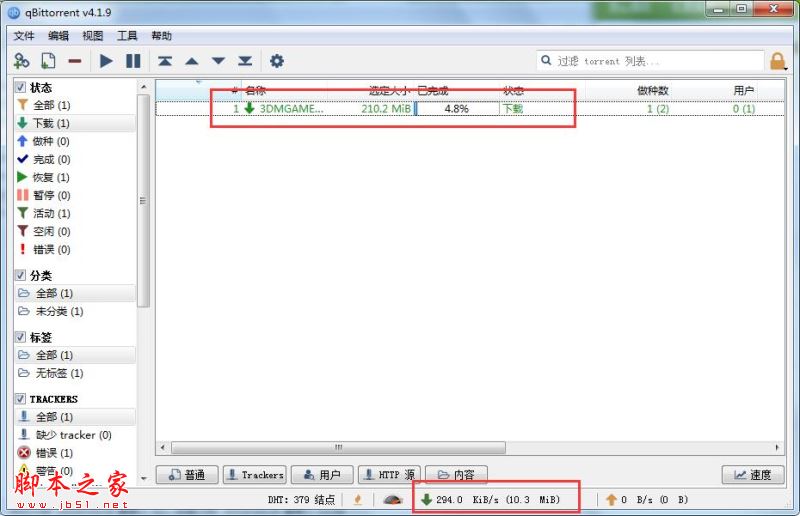Select the 完成 (0) status filter

pos(76,159)
